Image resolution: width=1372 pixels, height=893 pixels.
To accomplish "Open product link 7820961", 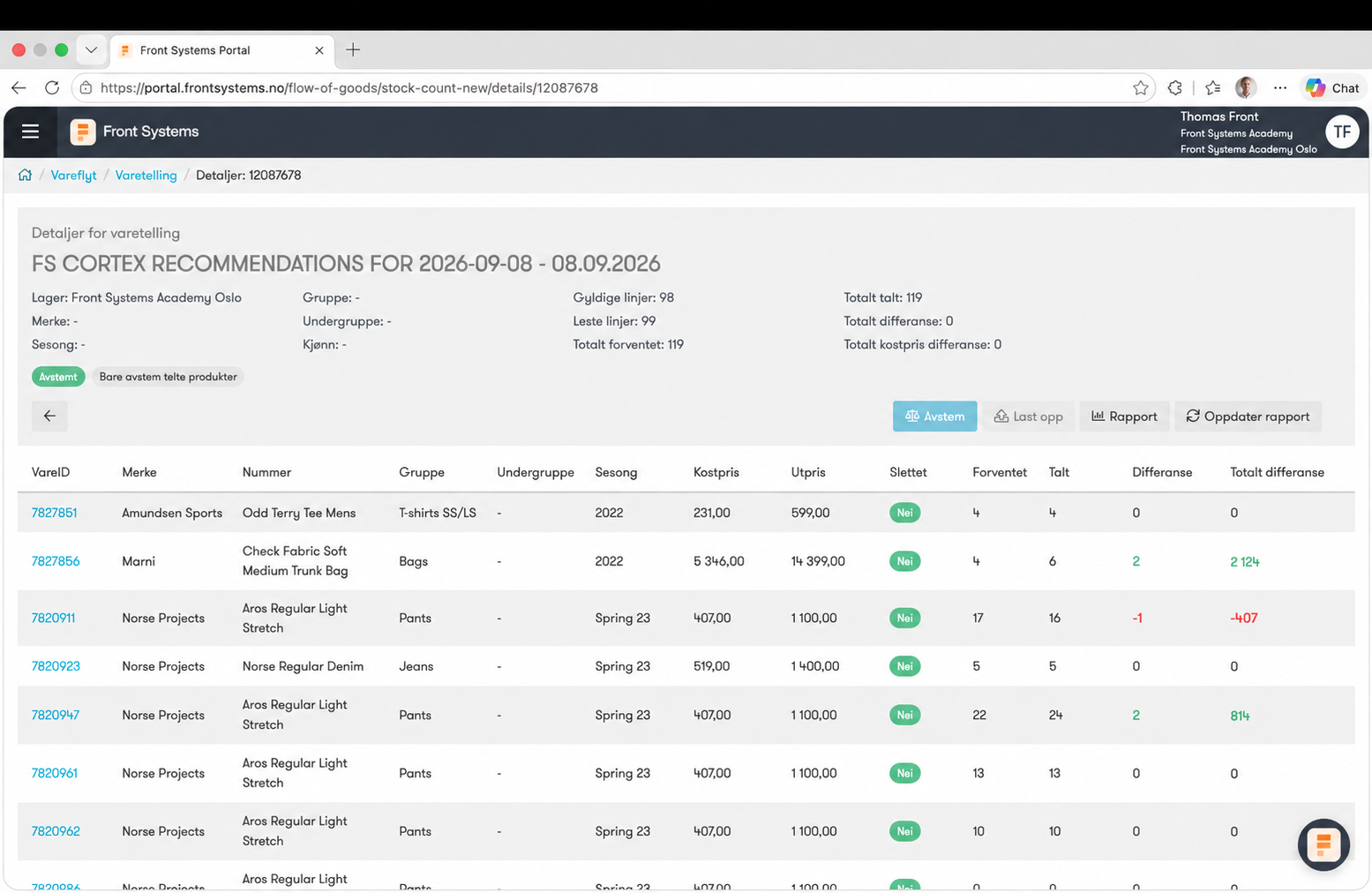I will [54, 773].
